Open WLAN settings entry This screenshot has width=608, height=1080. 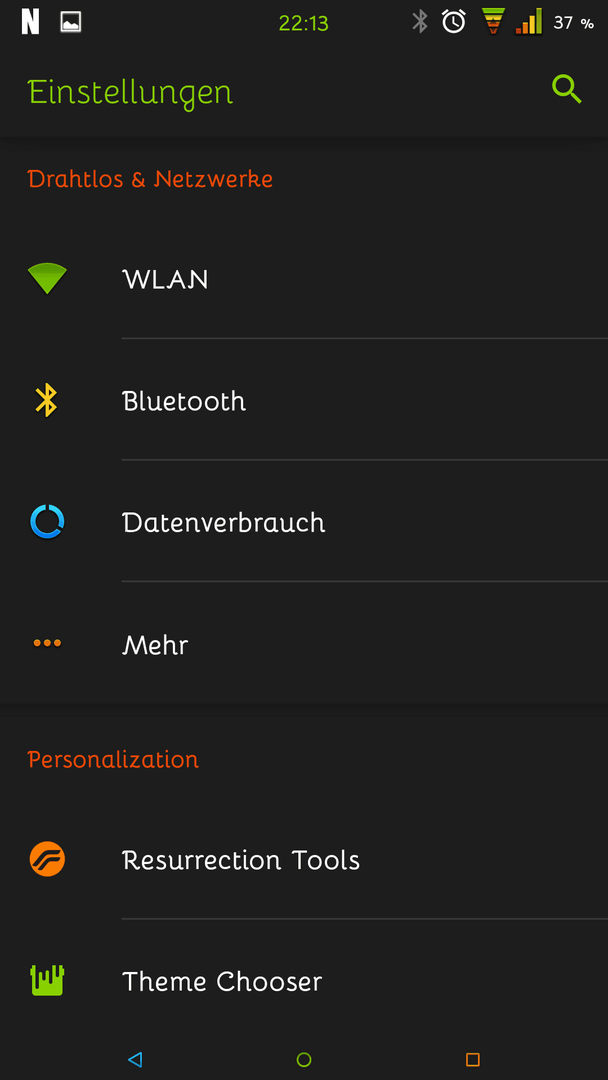pos(304,279)
